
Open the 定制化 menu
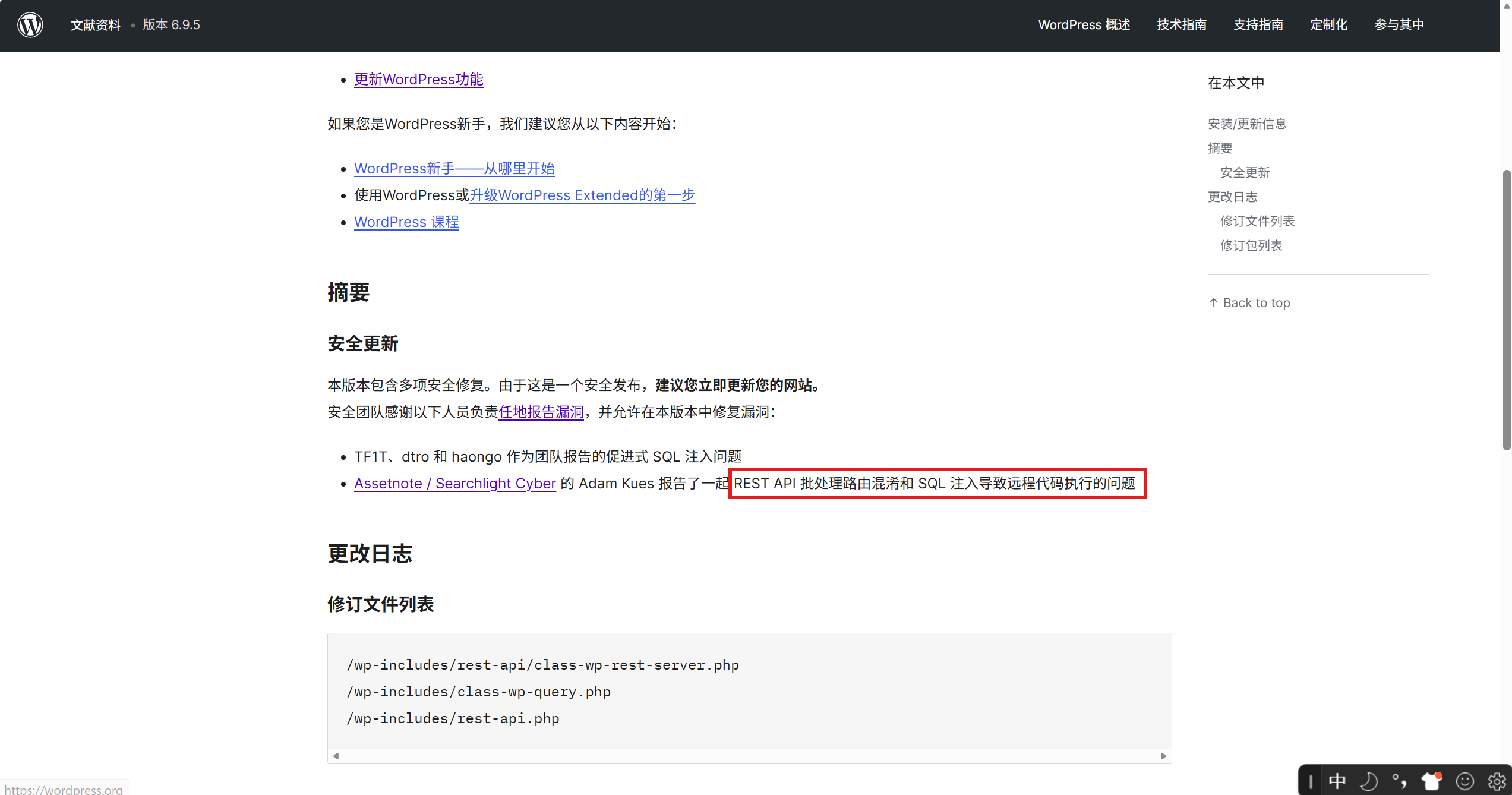[x=1329, y=25]
